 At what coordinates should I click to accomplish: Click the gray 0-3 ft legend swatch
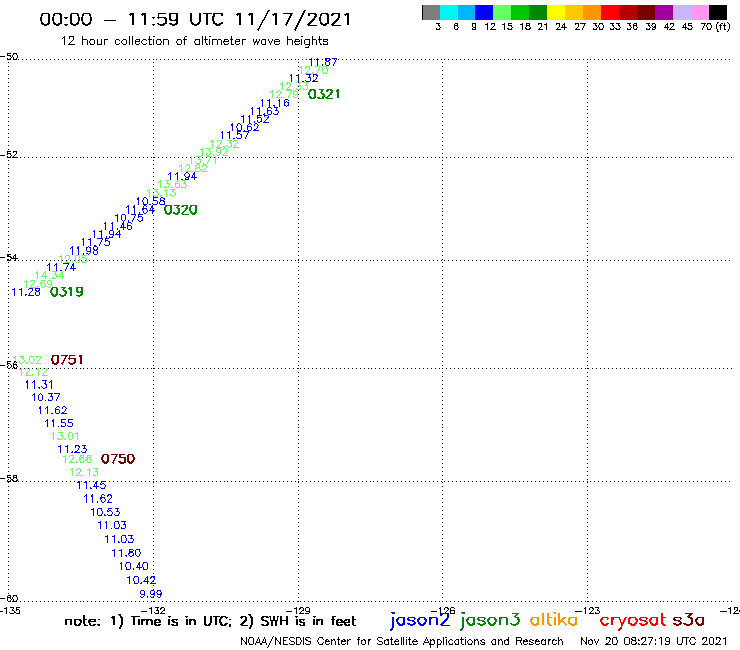point(431,12)
